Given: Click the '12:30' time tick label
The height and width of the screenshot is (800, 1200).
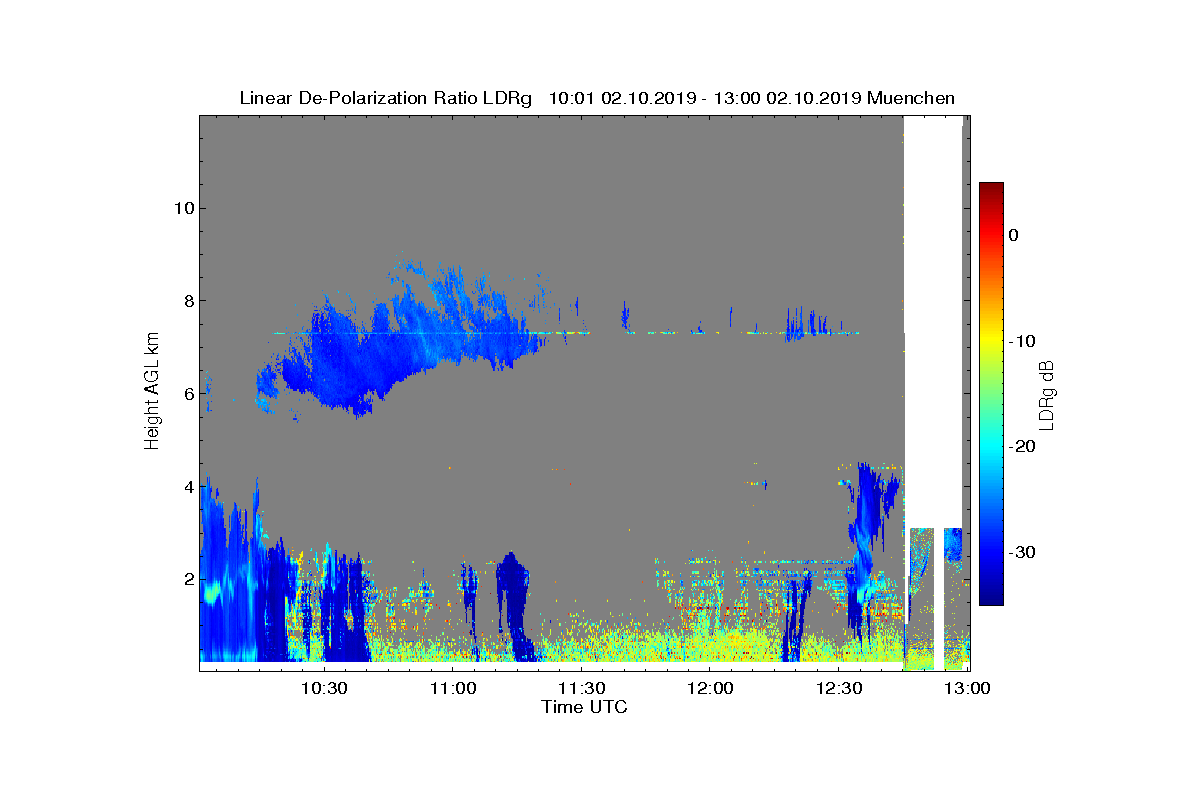Looking at the screenshot, I should (x=840, y=688).
